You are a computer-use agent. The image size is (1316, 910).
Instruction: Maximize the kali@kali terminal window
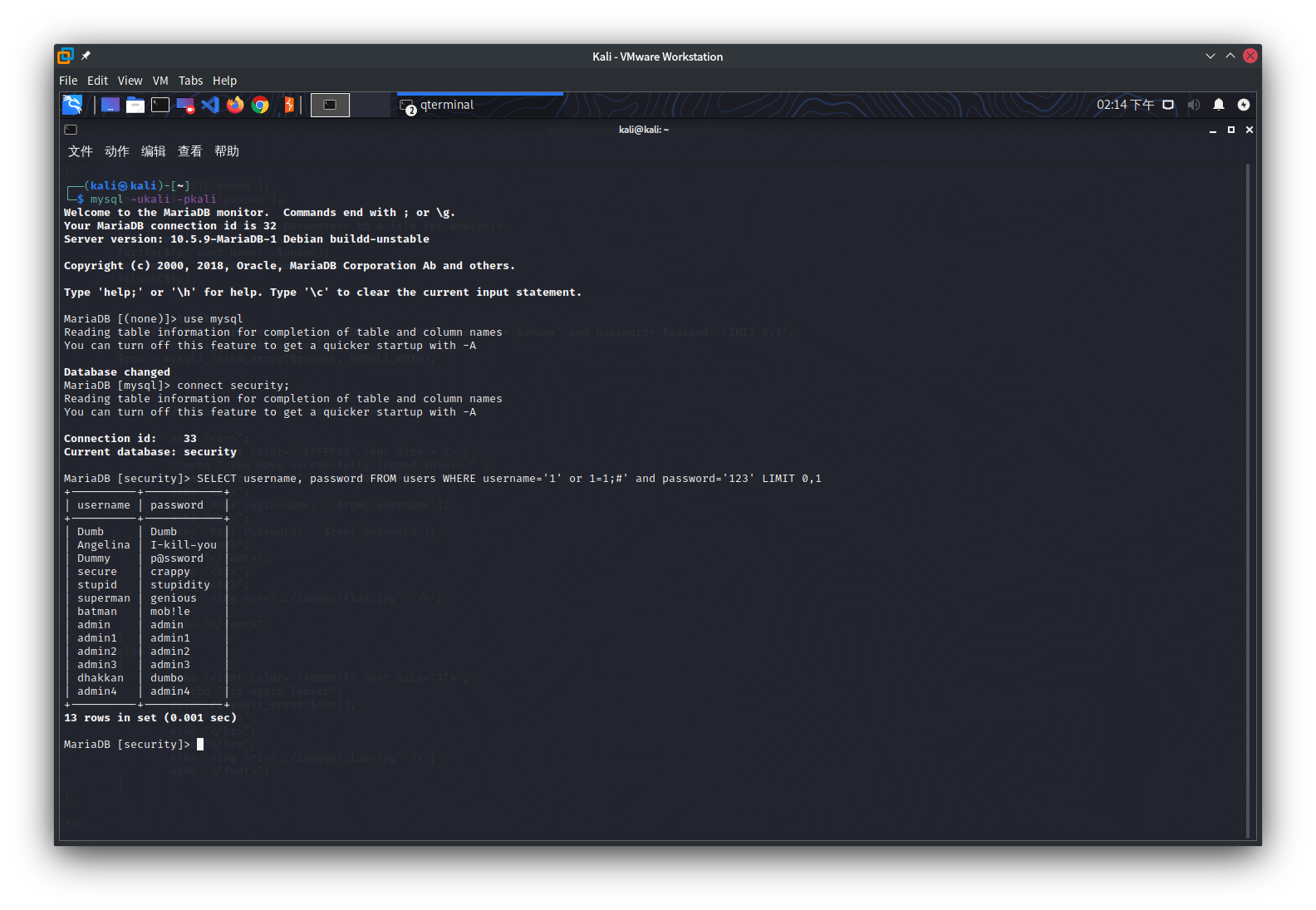[1231, 130]
